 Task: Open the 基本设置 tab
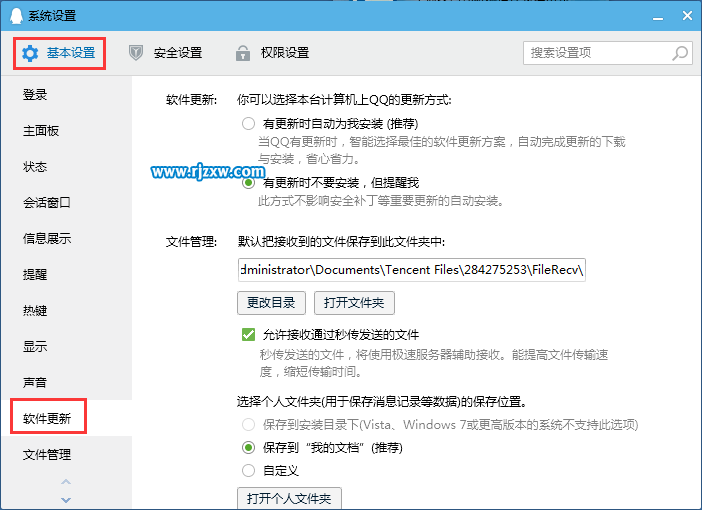(x=59, y=53)
